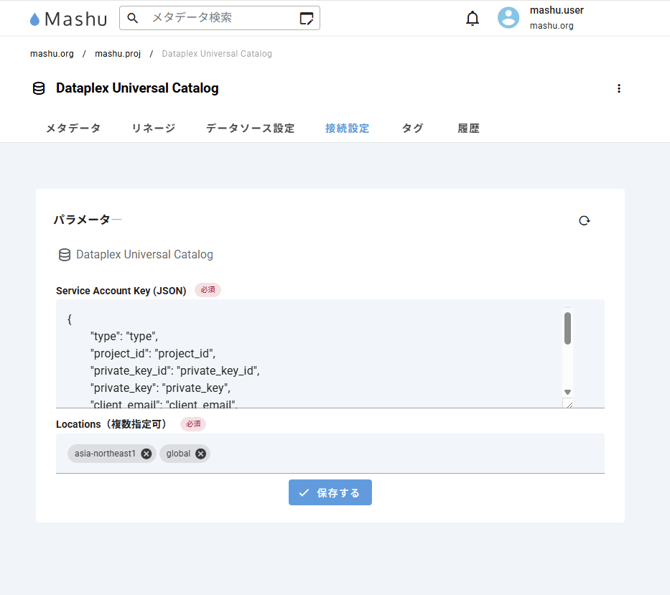Navigate to mashu.org breadcrumb

(x=52, y=54)
